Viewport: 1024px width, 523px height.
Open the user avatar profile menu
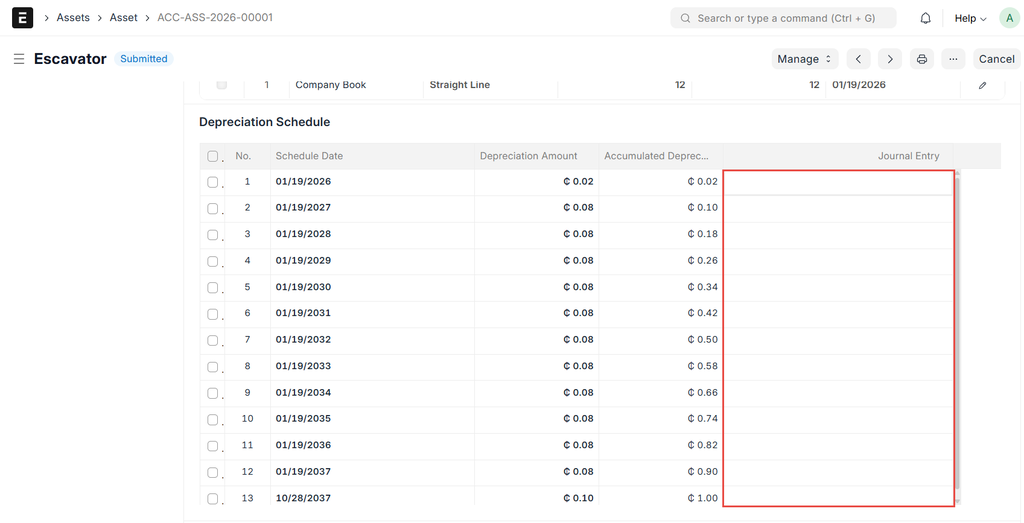click(1008, 18)
